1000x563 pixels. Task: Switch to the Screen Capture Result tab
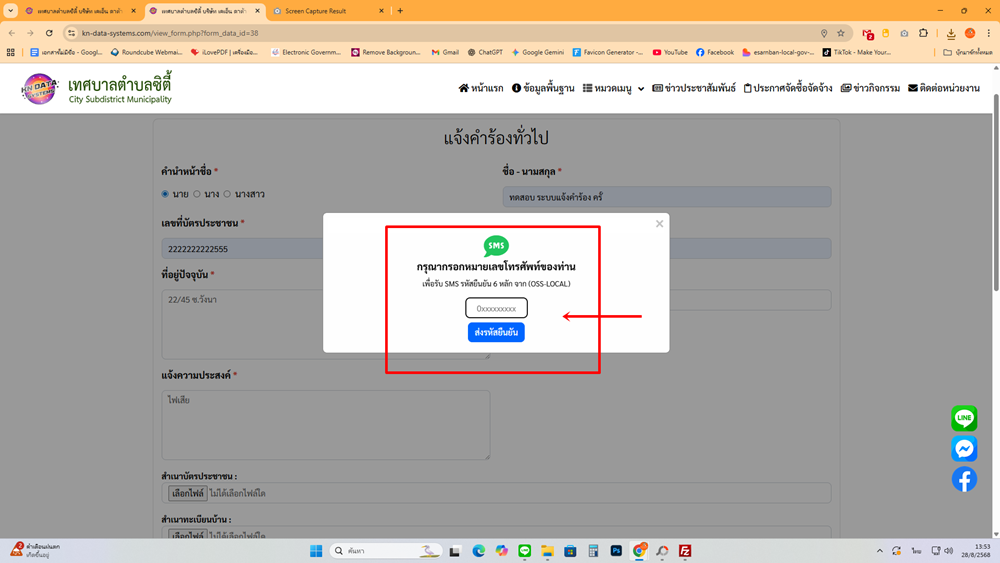(x=325, y=11)
